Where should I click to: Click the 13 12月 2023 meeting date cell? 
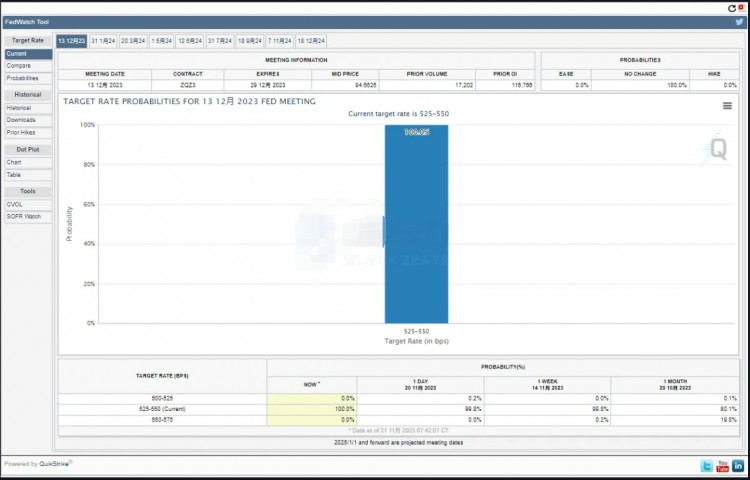(105, 85)
